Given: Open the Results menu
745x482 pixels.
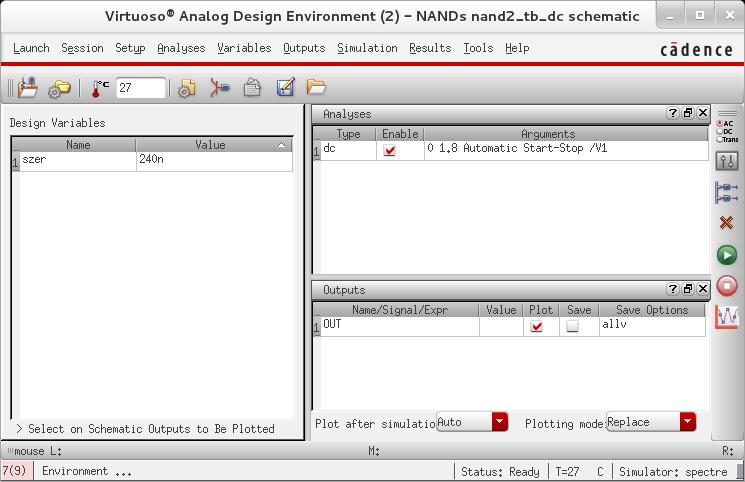Looking at the screenshot, I should click(x=430, y=48).
